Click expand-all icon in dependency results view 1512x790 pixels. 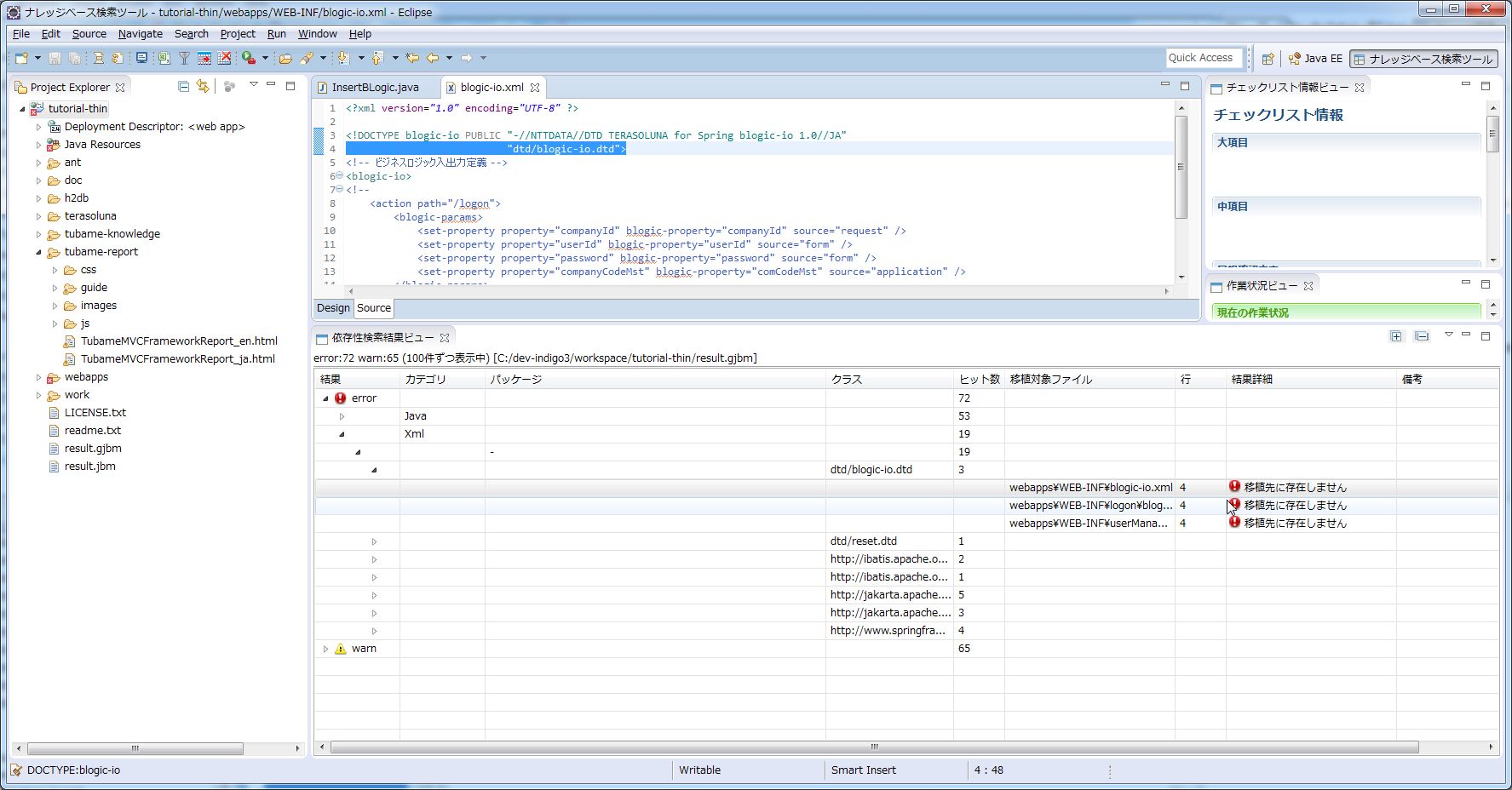[1396, 336]
